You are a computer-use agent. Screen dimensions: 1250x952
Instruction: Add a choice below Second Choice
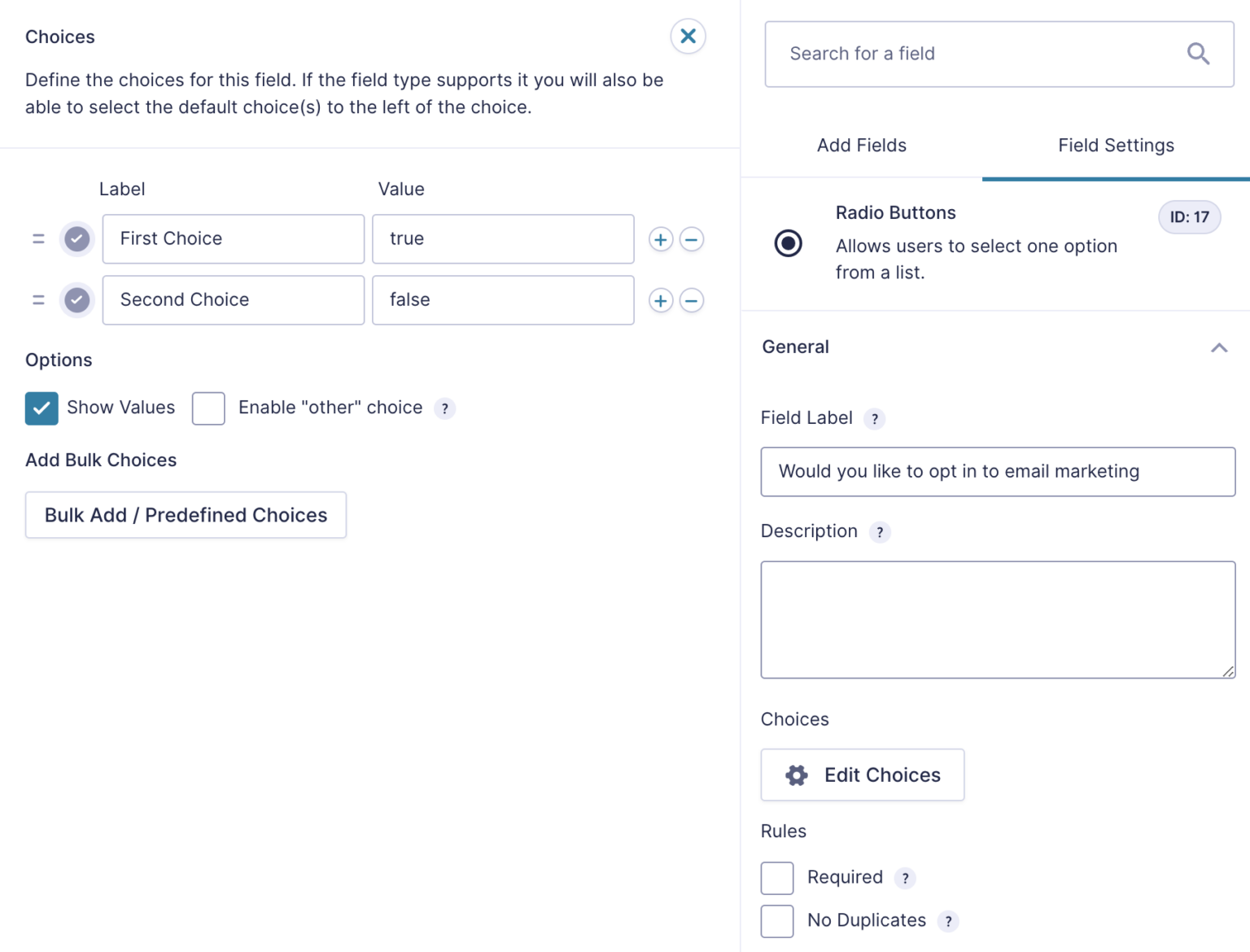tap(660, 299)
